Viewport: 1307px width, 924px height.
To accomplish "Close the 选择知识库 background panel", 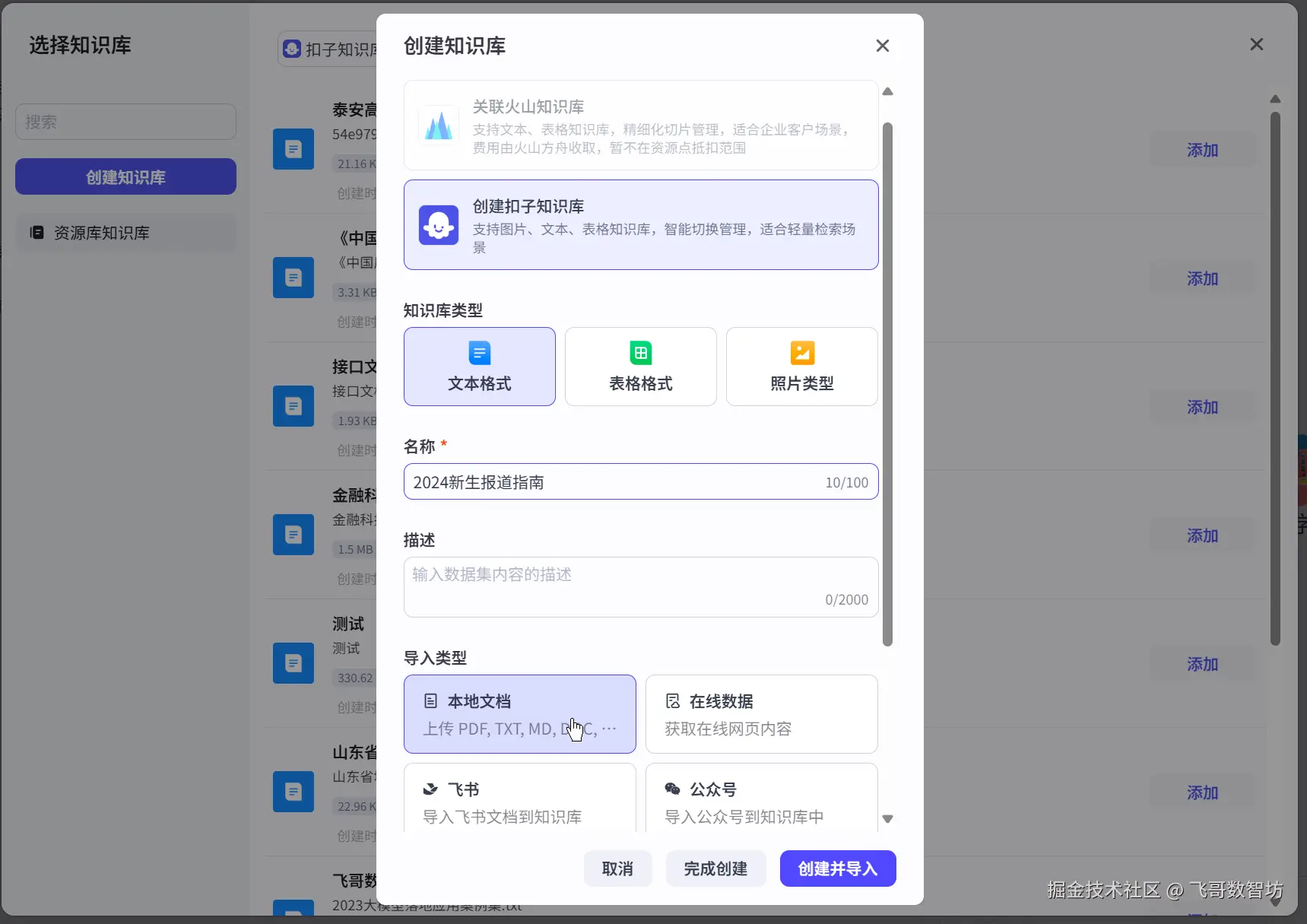I will (1257, 45).
